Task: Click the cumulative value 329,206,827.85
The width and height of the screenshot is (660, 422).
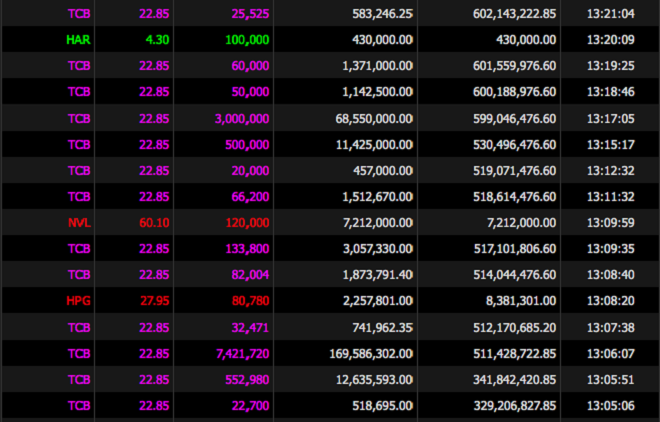Action: (x=502, y=404)
